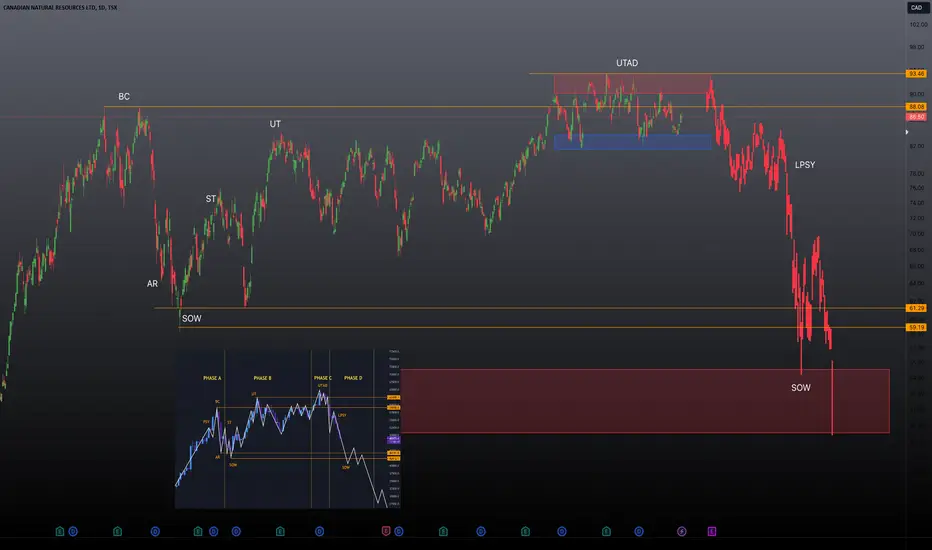Click the 102.00 value on price scale

click(918, 24)
